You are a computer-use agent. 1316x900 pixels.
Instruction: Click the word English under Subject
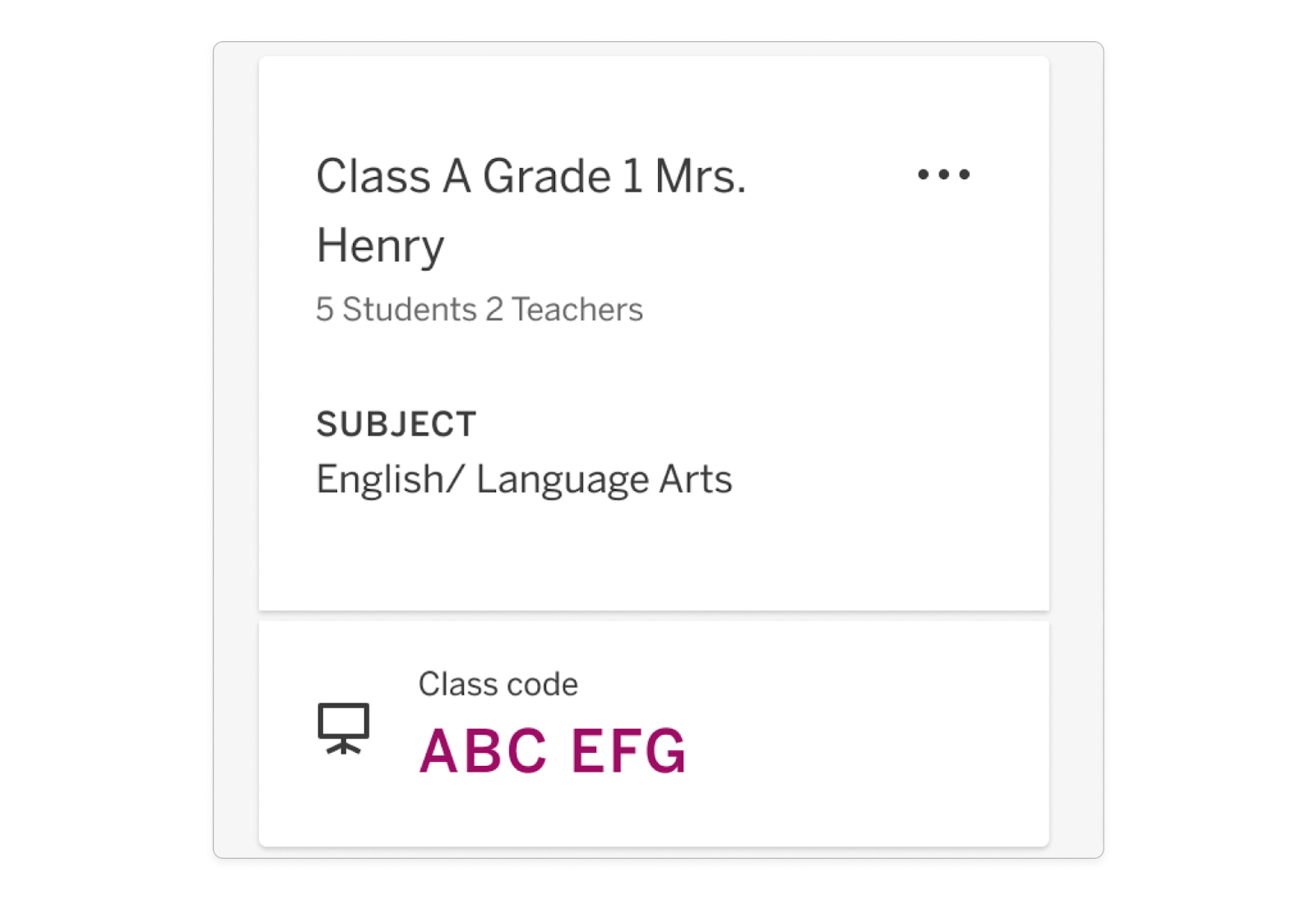(x=380, y=480)
